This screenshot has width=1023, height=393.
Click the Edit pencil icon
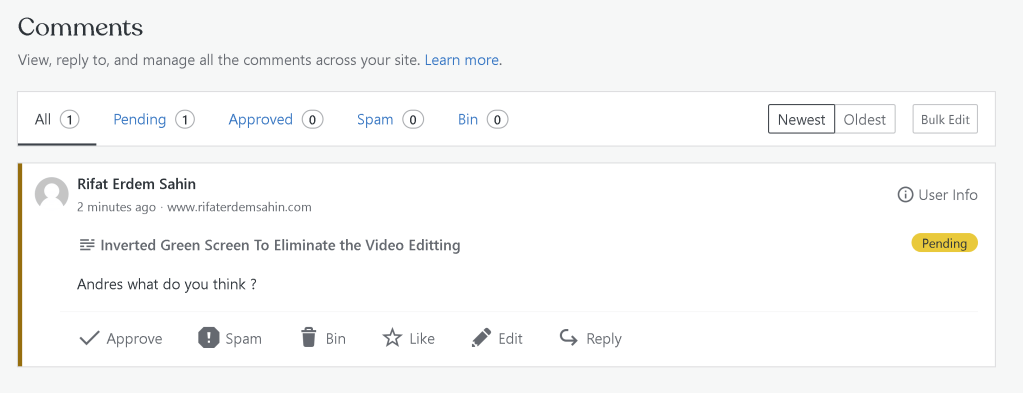481,338
